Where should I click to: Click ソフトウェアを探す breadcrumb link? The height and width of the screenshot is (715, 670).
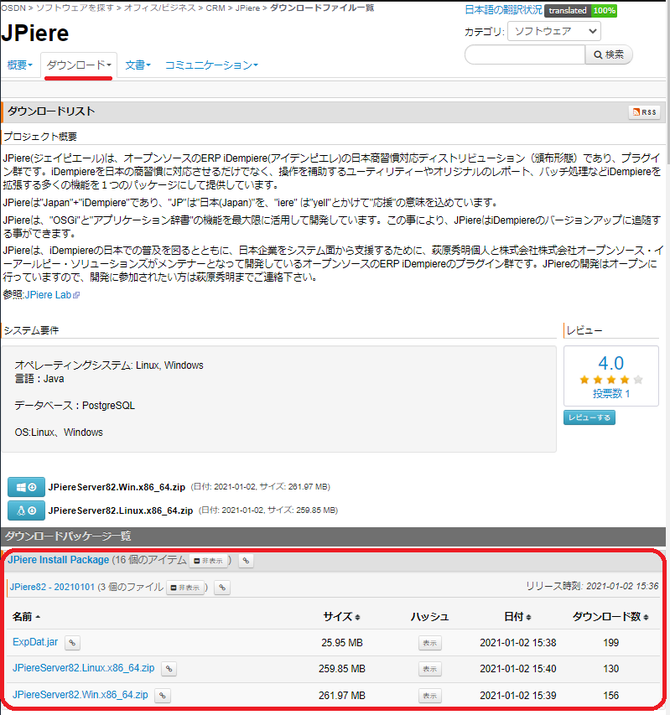point(75,8)
